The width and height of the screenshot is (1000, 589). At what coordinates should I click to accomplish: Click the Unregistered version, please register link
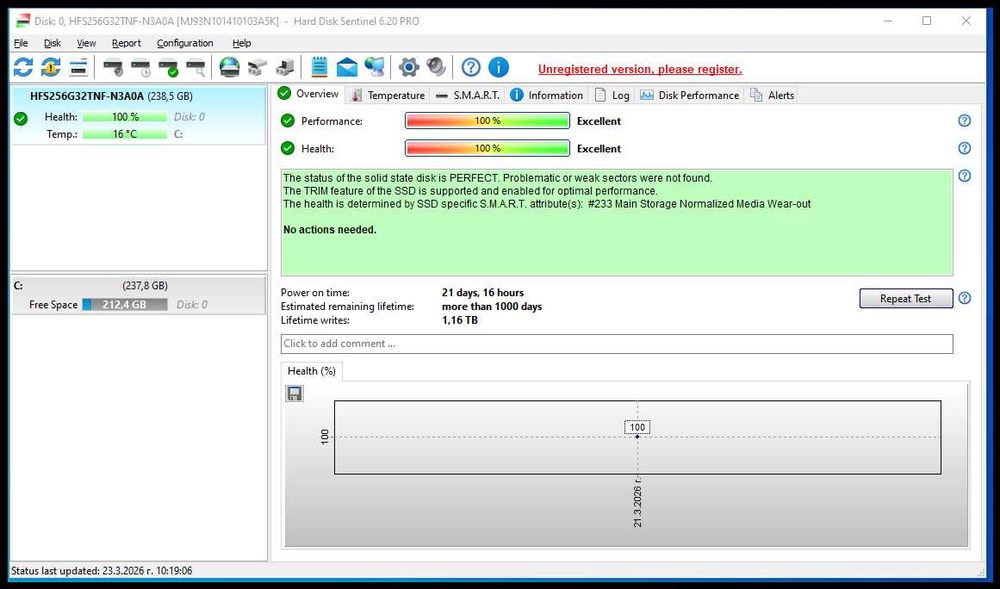tap(640, 69)
